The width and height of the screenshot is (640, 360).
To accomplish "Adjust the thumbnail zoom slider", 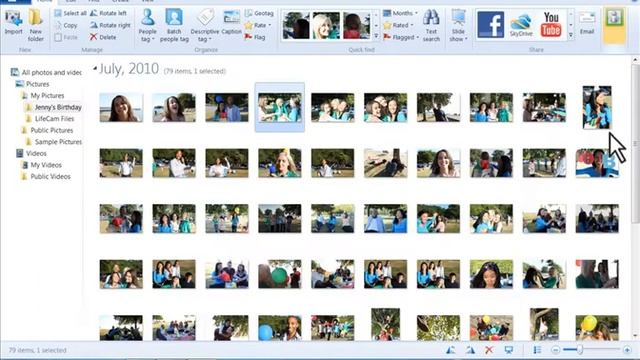I will coord(579,350).
